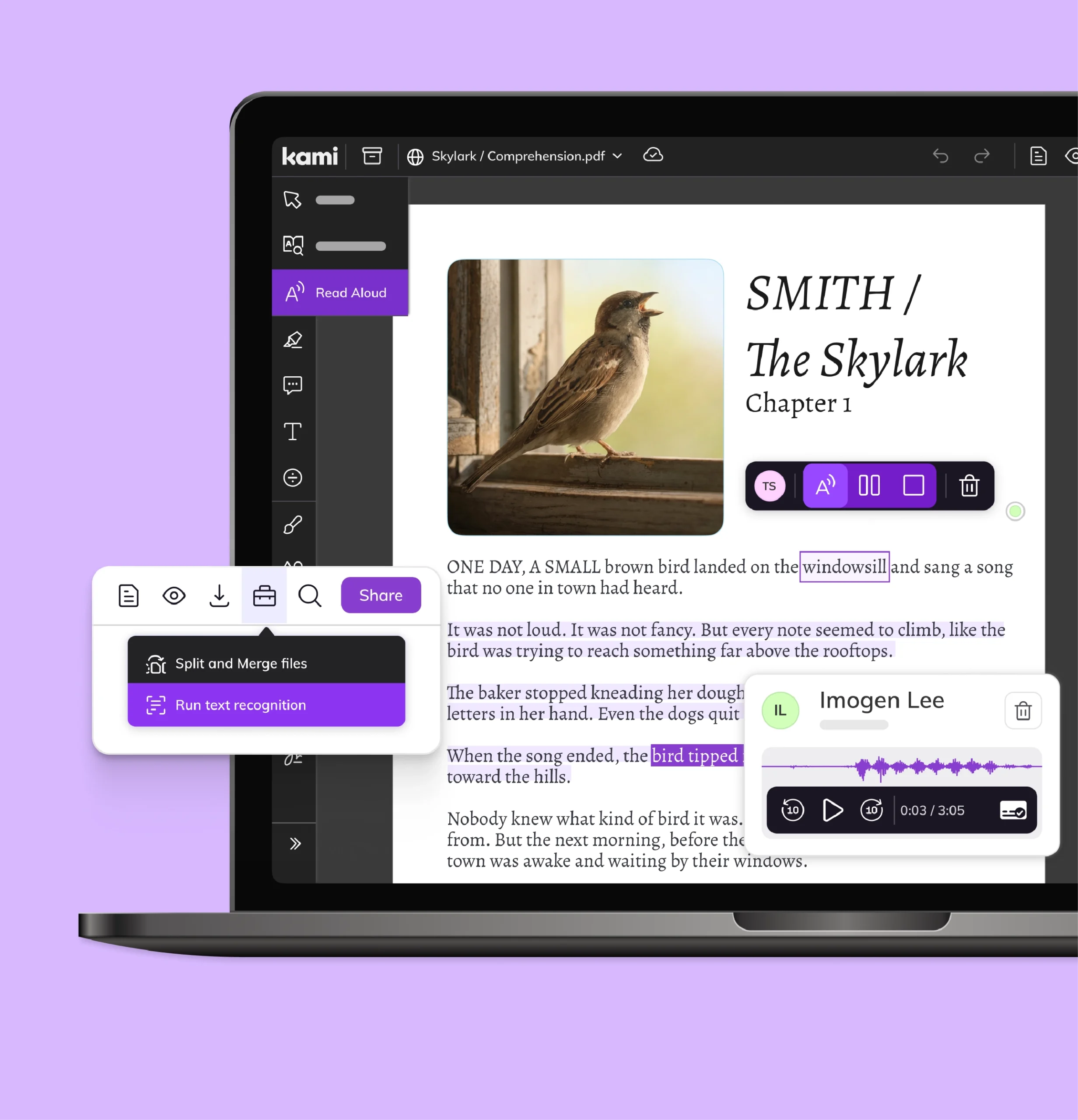Play Imogen Lee's audio comment
Image resolution: width=1078 pixels, height=1120 pixels.
(833, 810)
